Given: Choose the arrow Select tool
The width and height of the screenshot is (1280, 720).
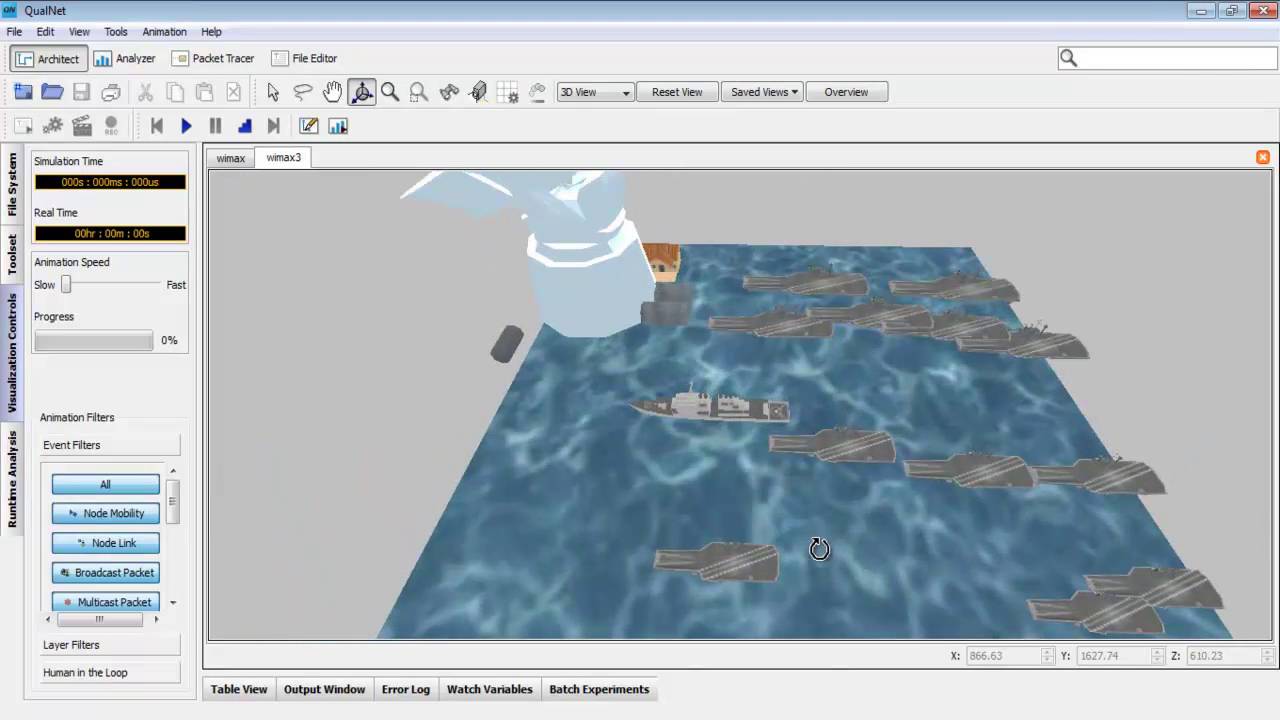Looking at the screenshot, I should (x=273, y=92).
